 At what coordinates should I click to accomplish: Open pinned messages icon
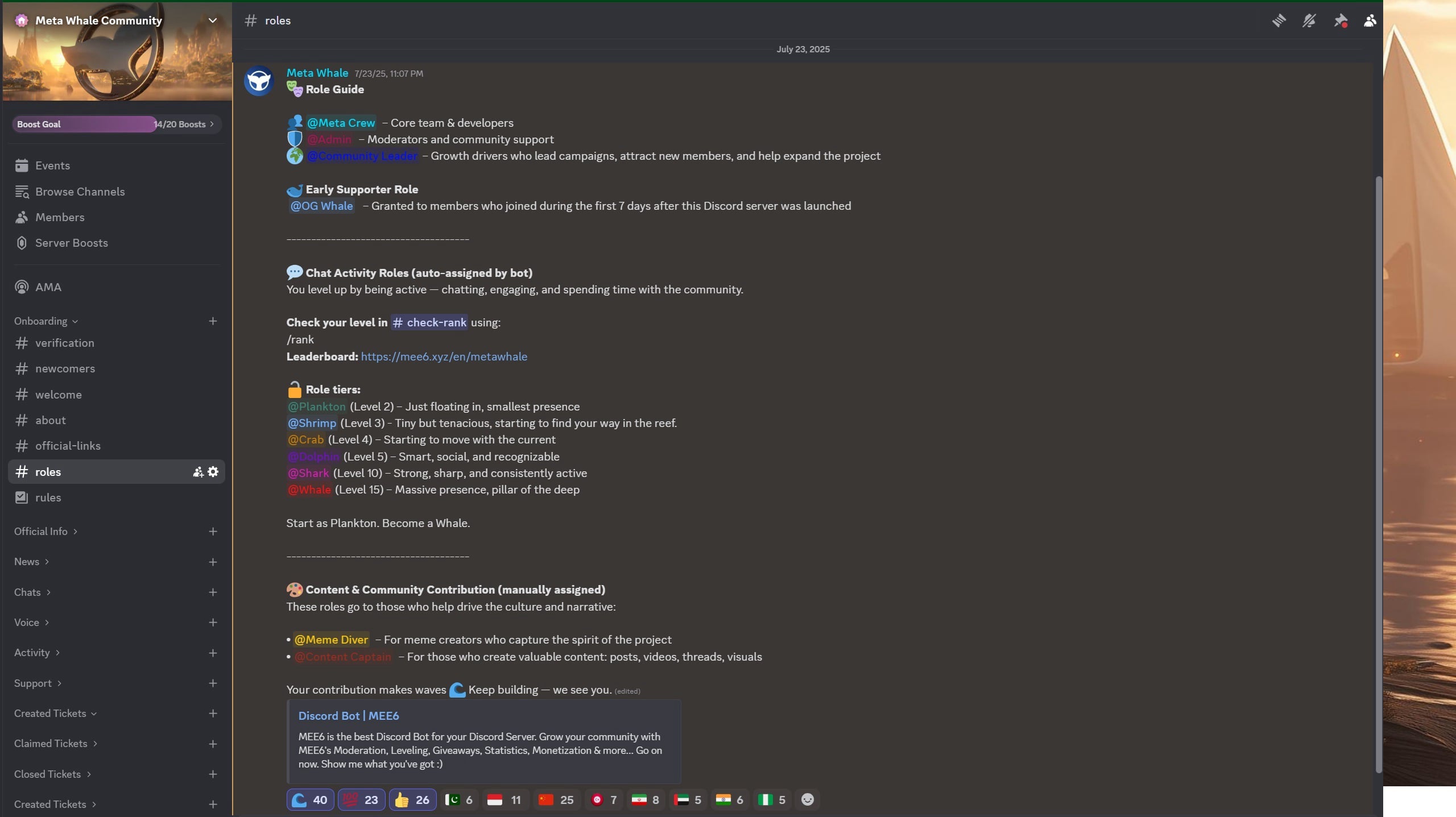pos(1340,21)
